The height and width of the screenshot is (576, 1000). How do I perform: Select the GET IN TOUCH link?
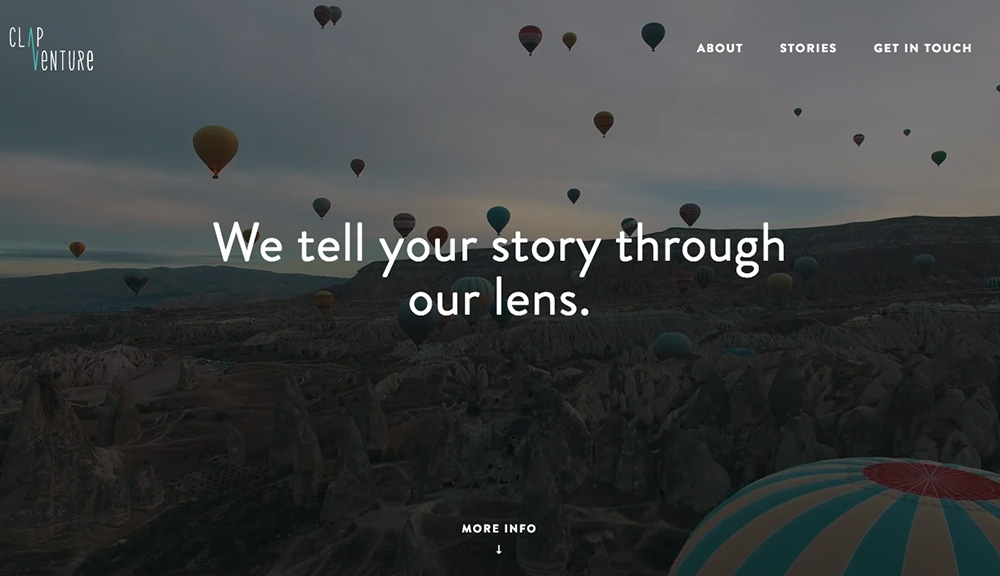[x=922, y=48]
